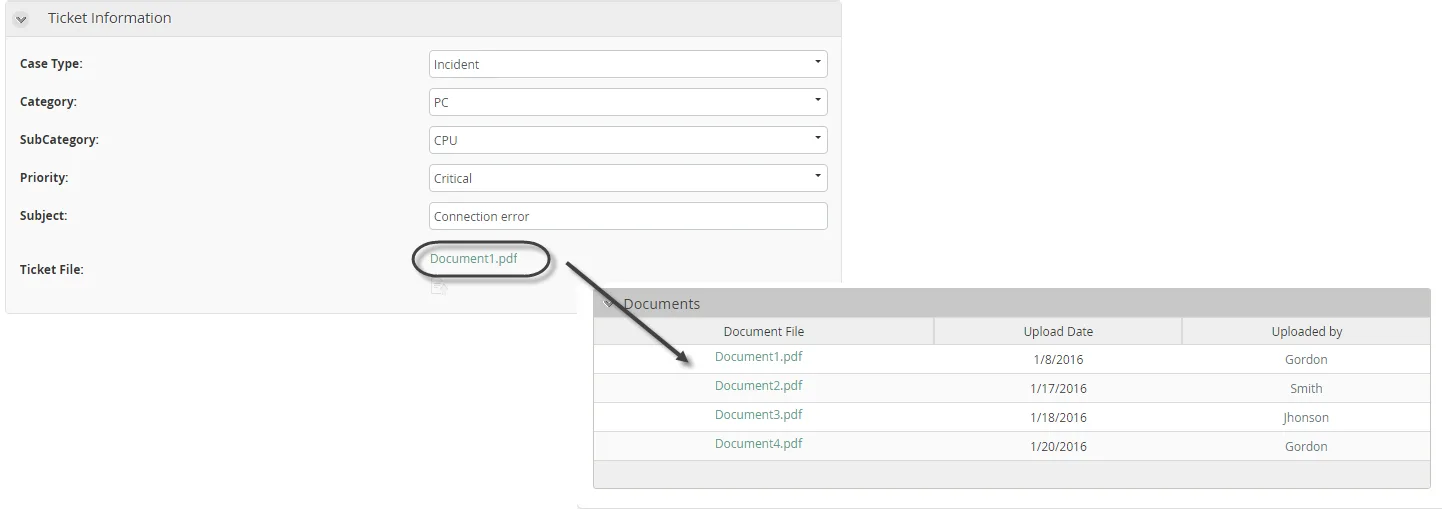1442x509 pixels.
Task: Click Gordon in the Document4.pdf row
Action: pyautogui.click(x=1306, y=447)
